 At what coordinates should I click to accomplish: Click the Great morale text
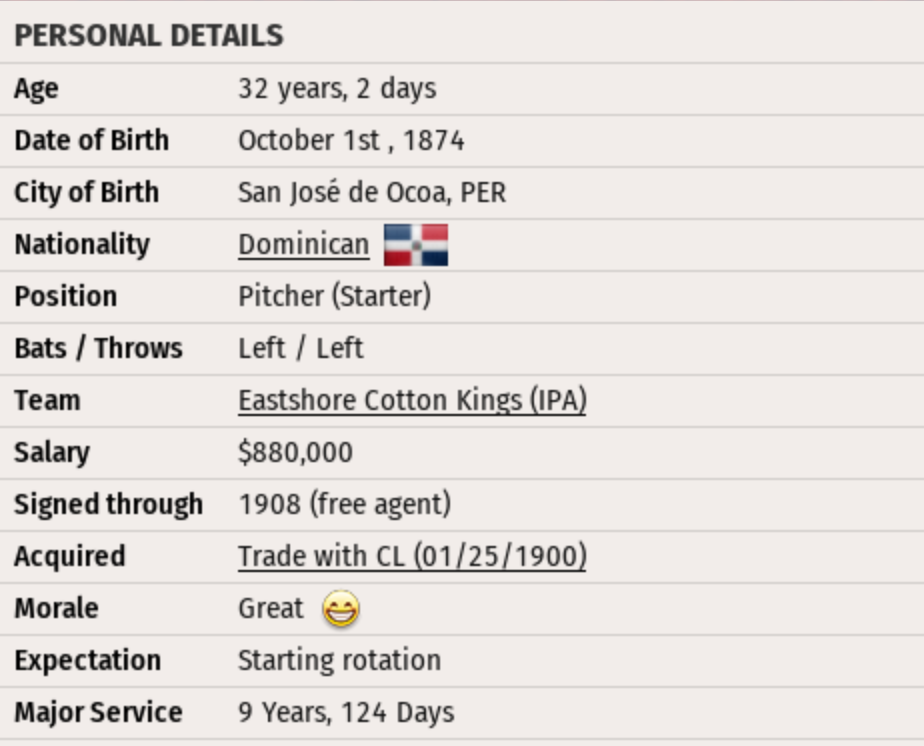pos(270,609)
